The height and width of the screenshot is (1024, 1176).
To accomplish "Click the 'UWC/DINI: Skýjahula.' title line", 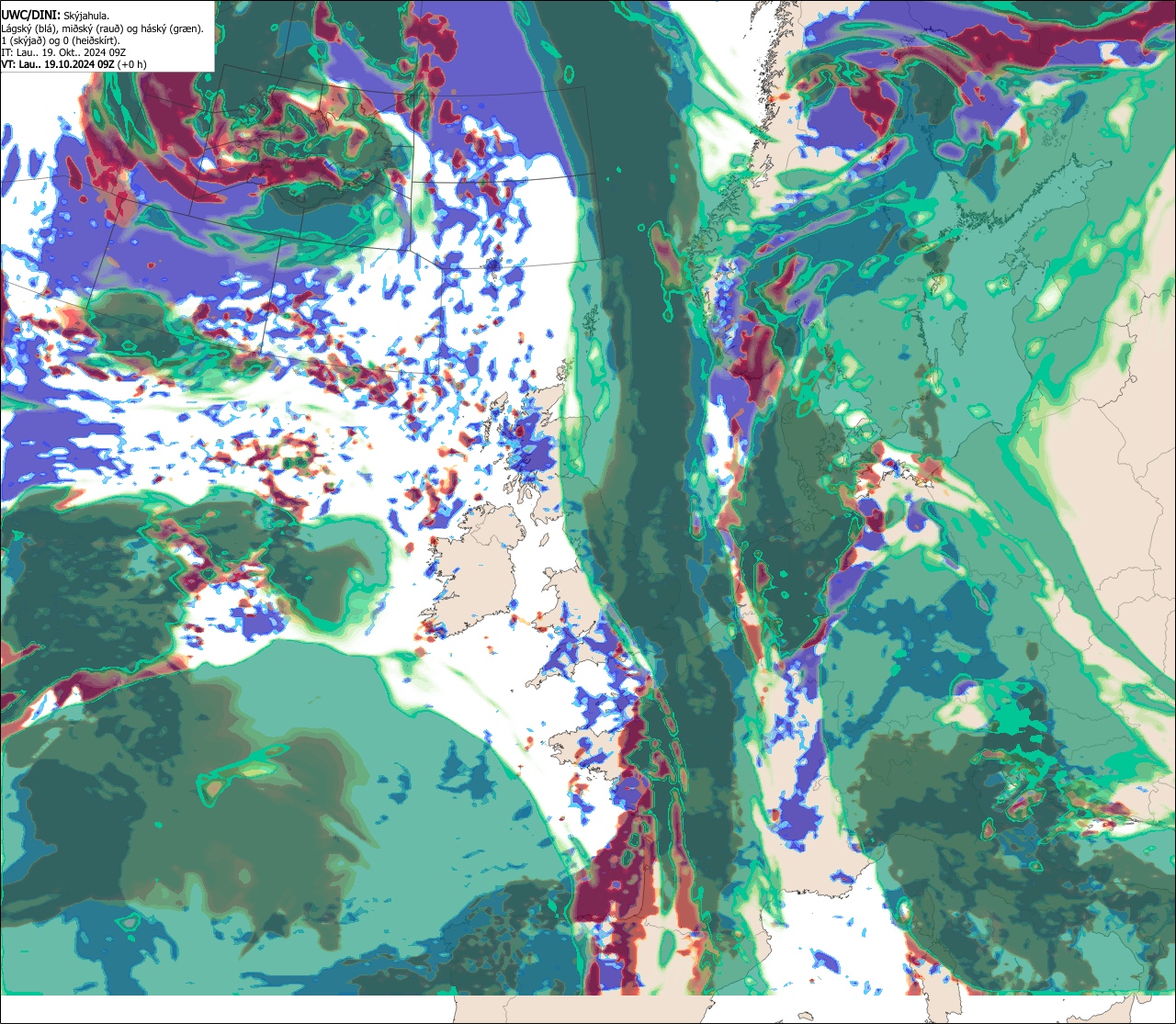I will click(x=56, y=16).
